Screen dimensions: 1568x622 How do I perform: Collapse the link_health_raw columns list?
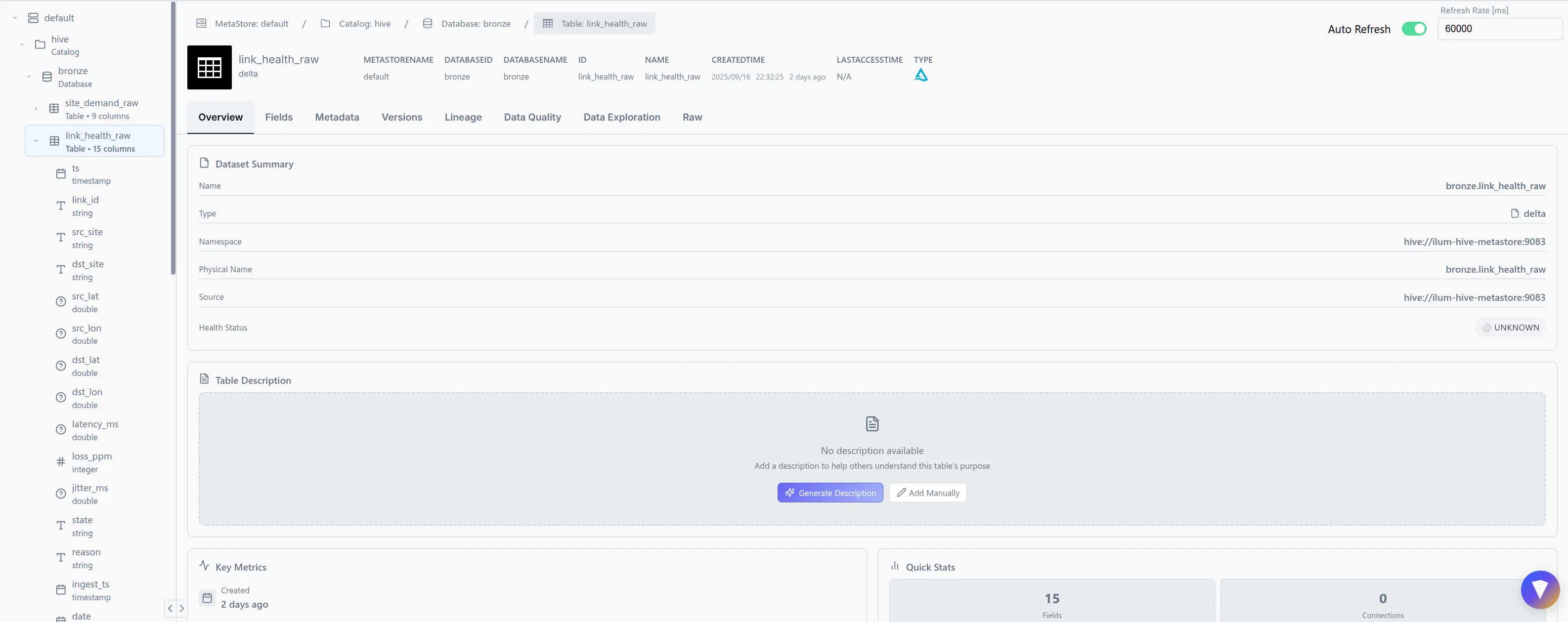36,140
